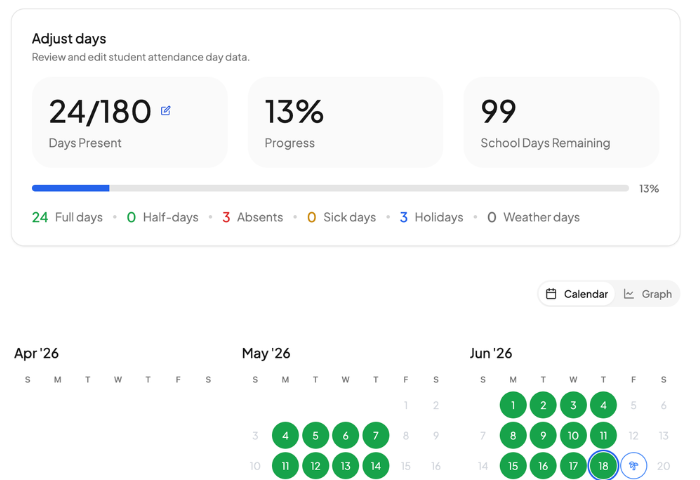Select June 18 on the calendar
Screen dimensions: 700x480
pyautogui.click(x=603, y=466)
